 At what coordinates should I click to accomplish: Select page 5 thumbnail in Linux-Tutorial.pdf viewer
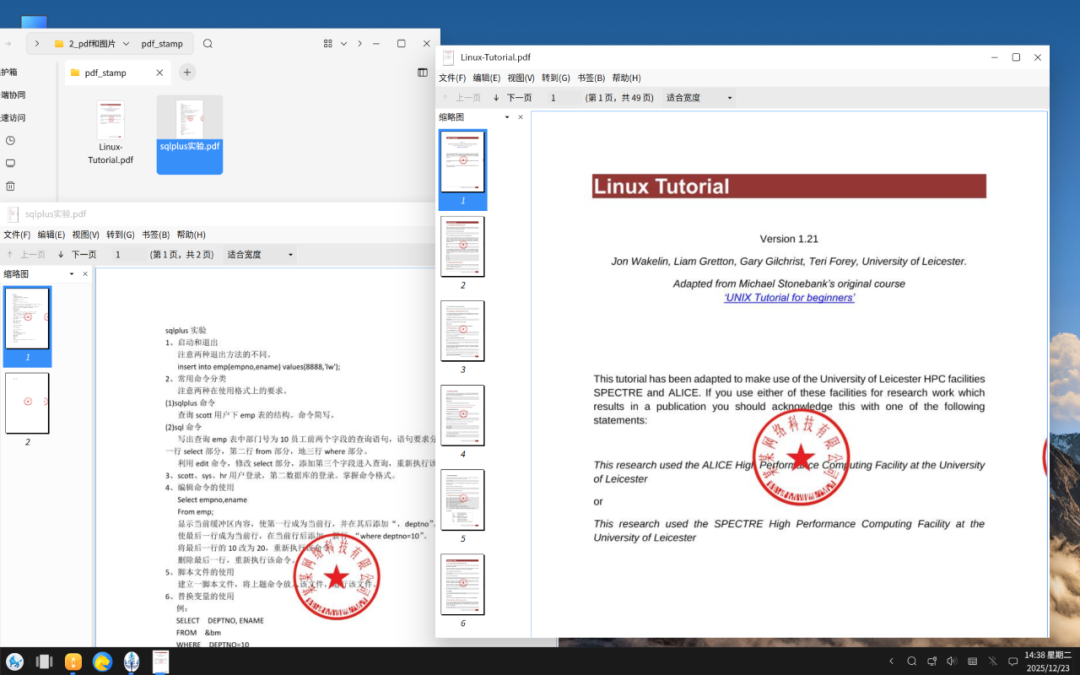click(463, 506)
